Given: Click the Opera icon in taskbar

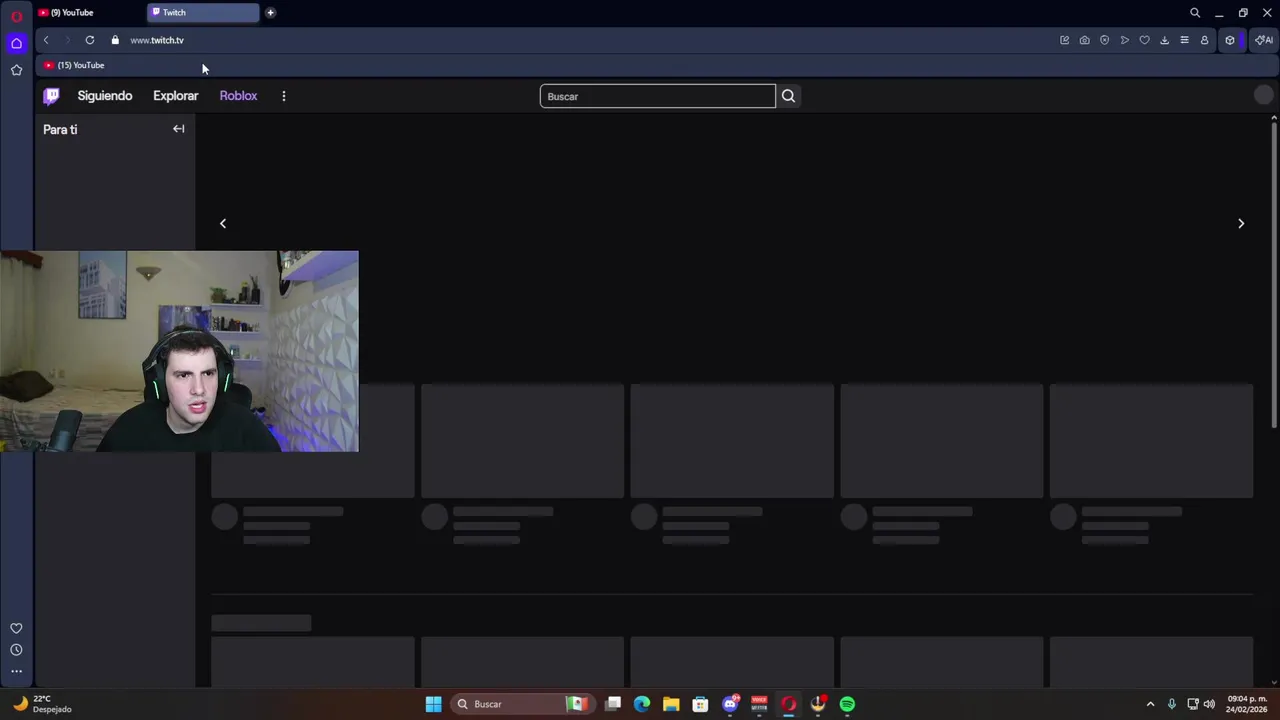Looking at the screenshot, I should click(x=788, y=704).
